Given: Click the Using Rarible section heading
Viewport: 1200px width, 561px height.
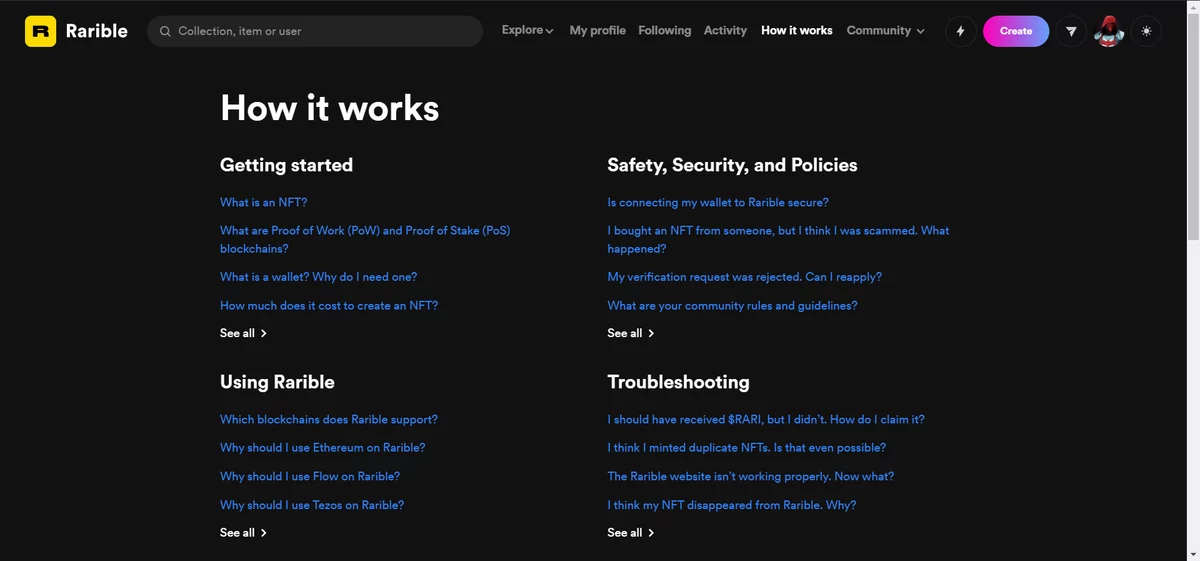Looking at the screenshot, I should click(x=277, y=382).
